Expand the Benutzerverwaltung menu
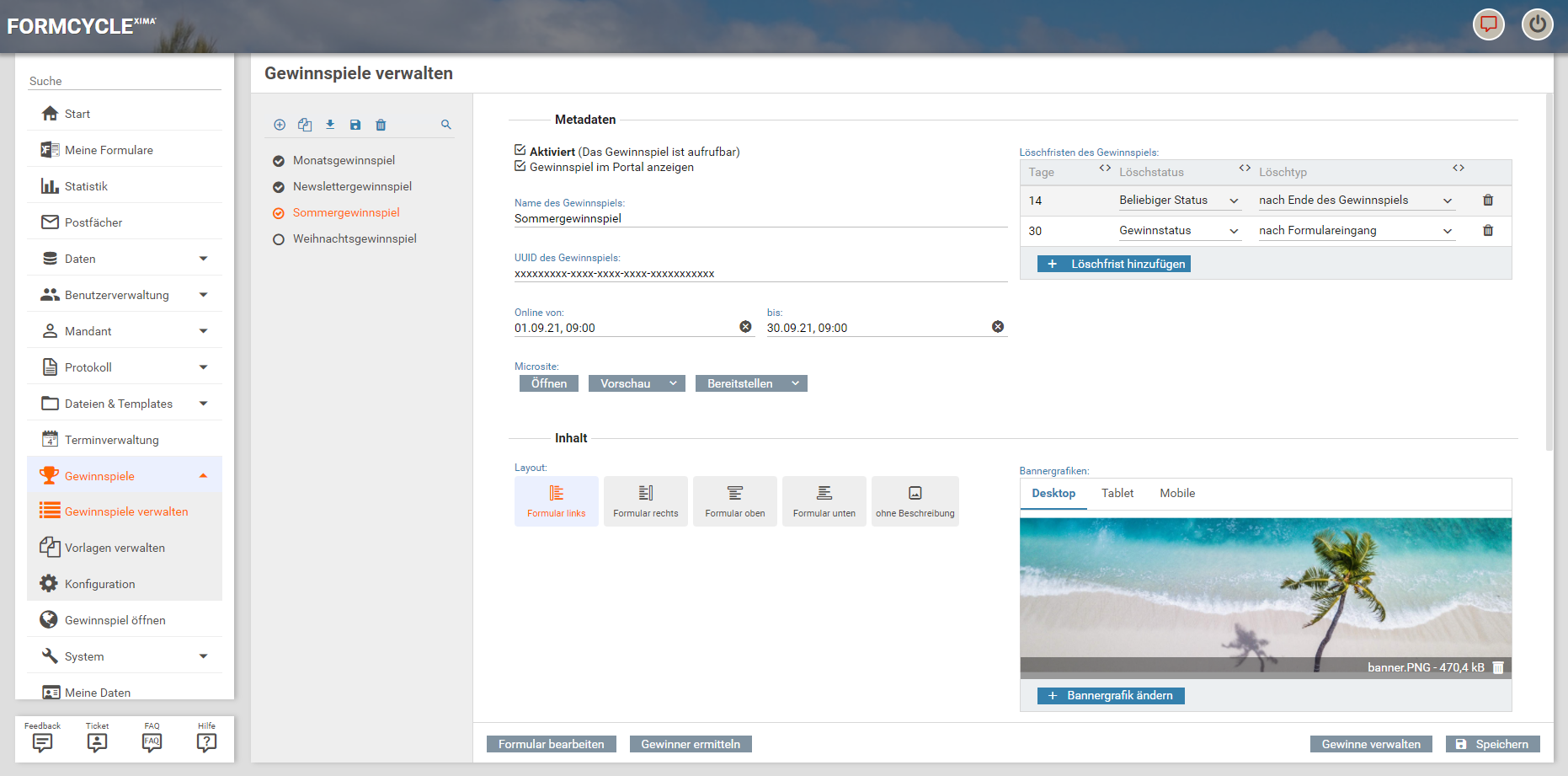Screen dimensions: 1568x776 click(125, 295)
